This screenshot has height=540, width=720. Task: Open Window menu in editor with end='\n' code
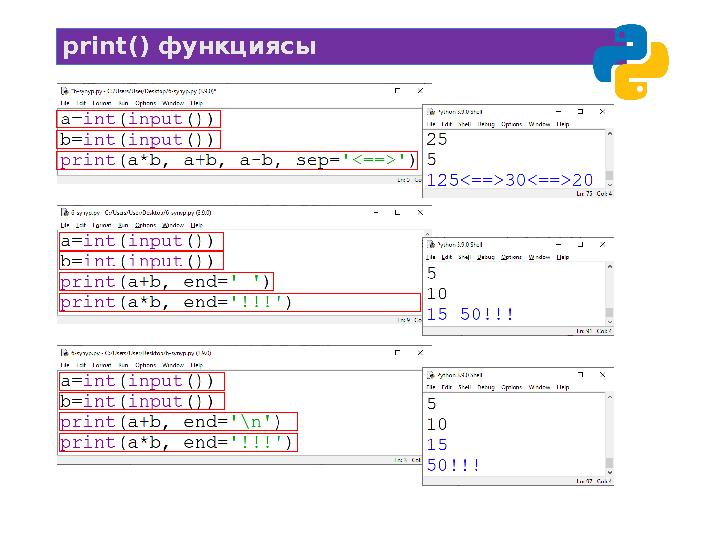(x=173, y=365)
